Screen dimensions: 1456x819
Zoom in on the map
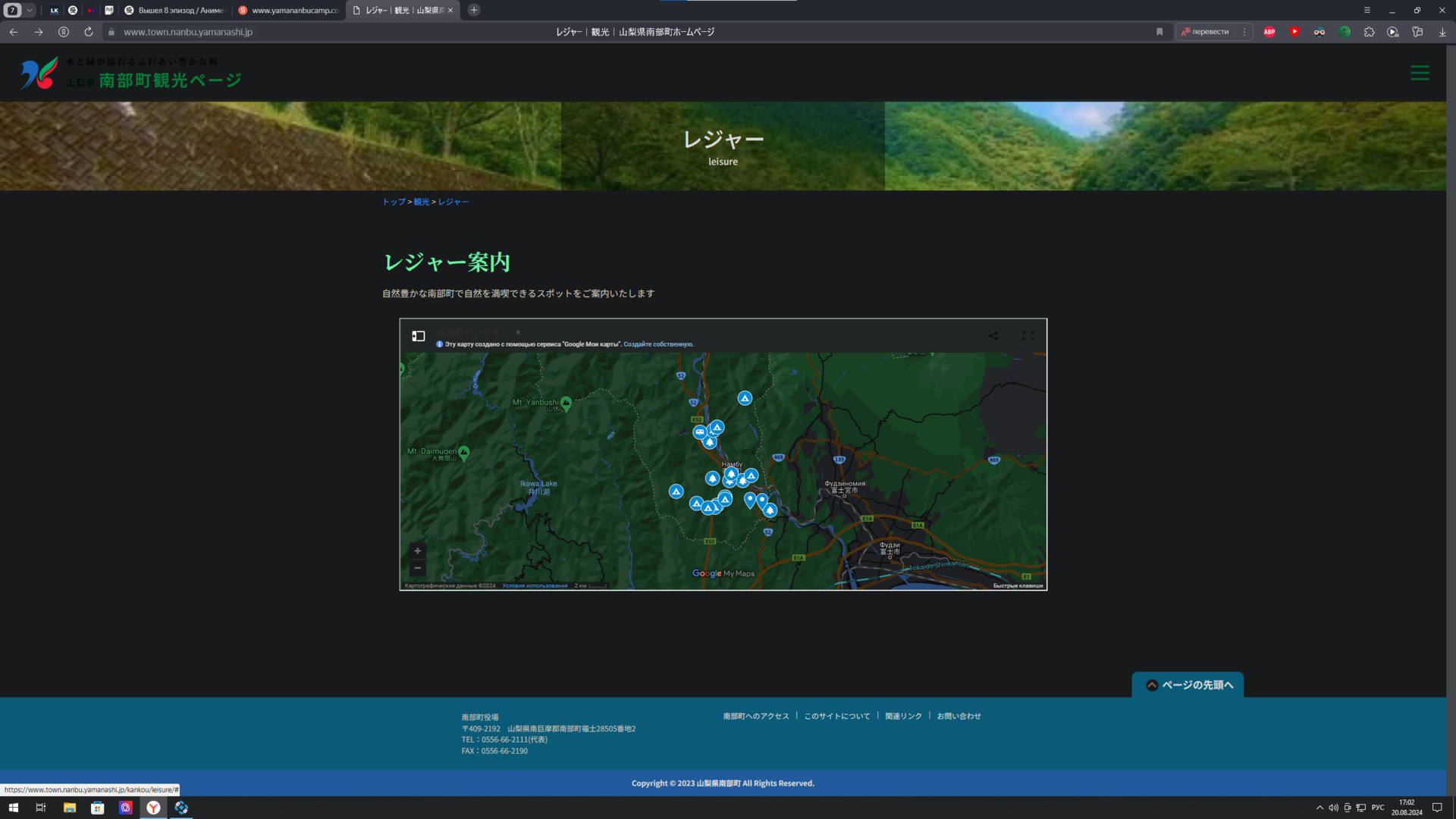click(417, 551)
